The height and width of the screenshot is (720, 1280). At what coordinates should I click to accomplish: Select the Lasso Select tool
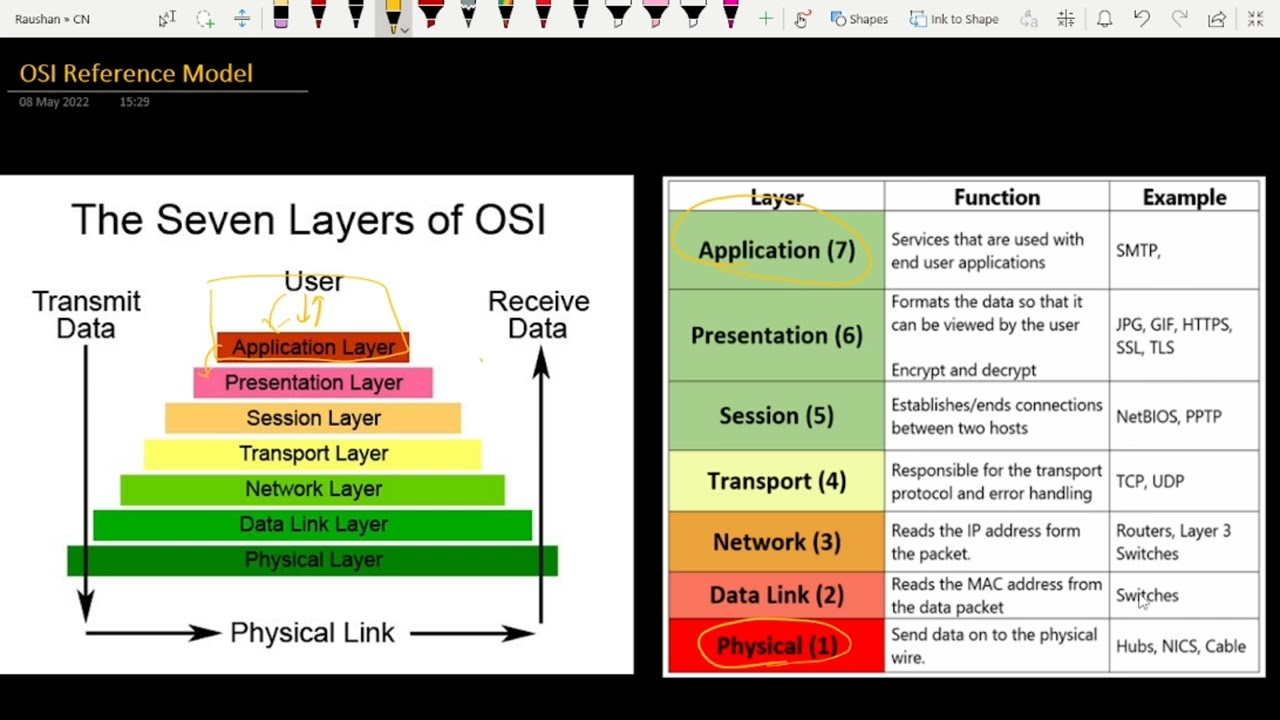(x=205, y=19)
